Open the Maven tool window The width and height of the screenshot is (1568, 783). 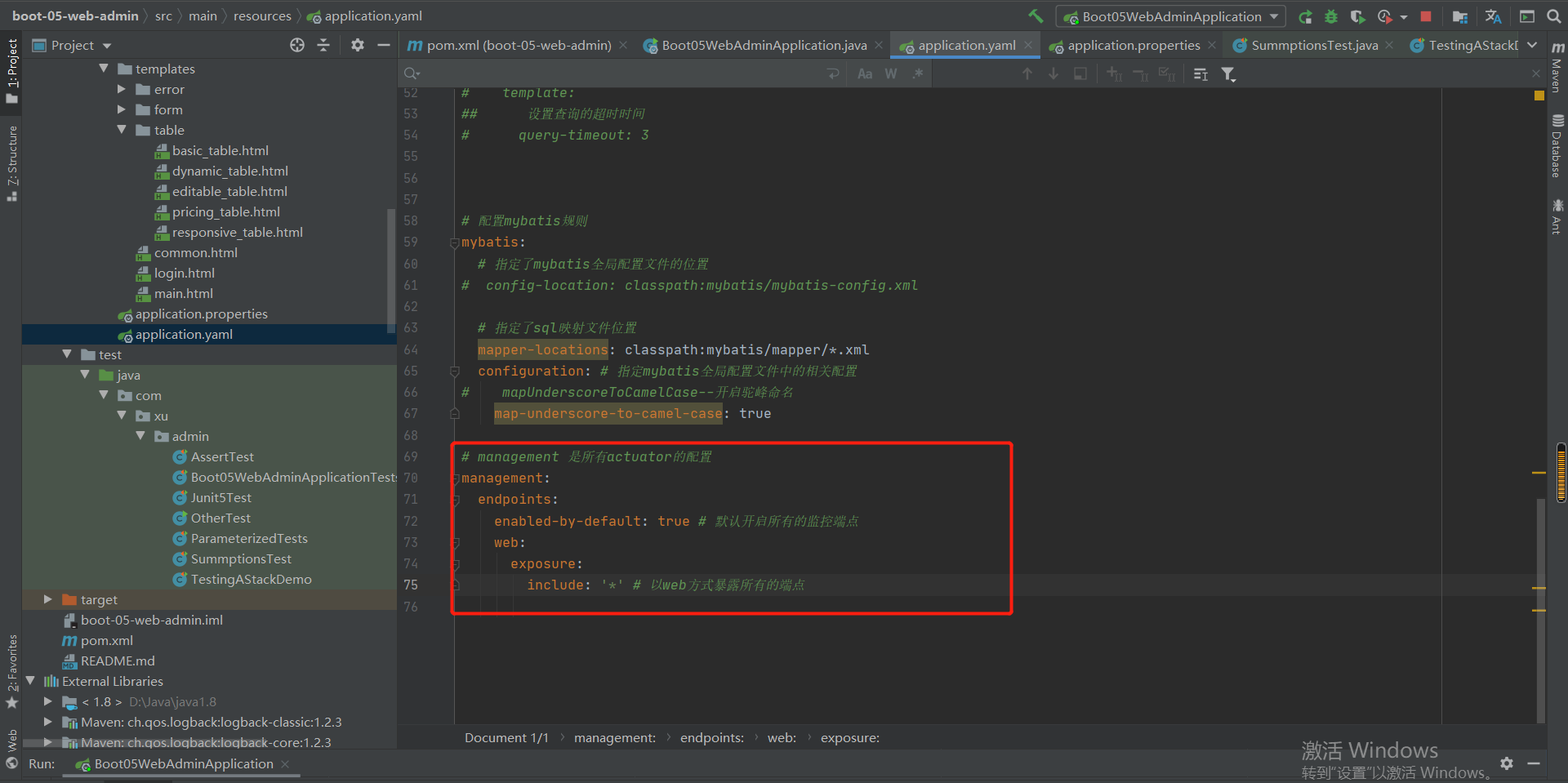[1557, 68]
